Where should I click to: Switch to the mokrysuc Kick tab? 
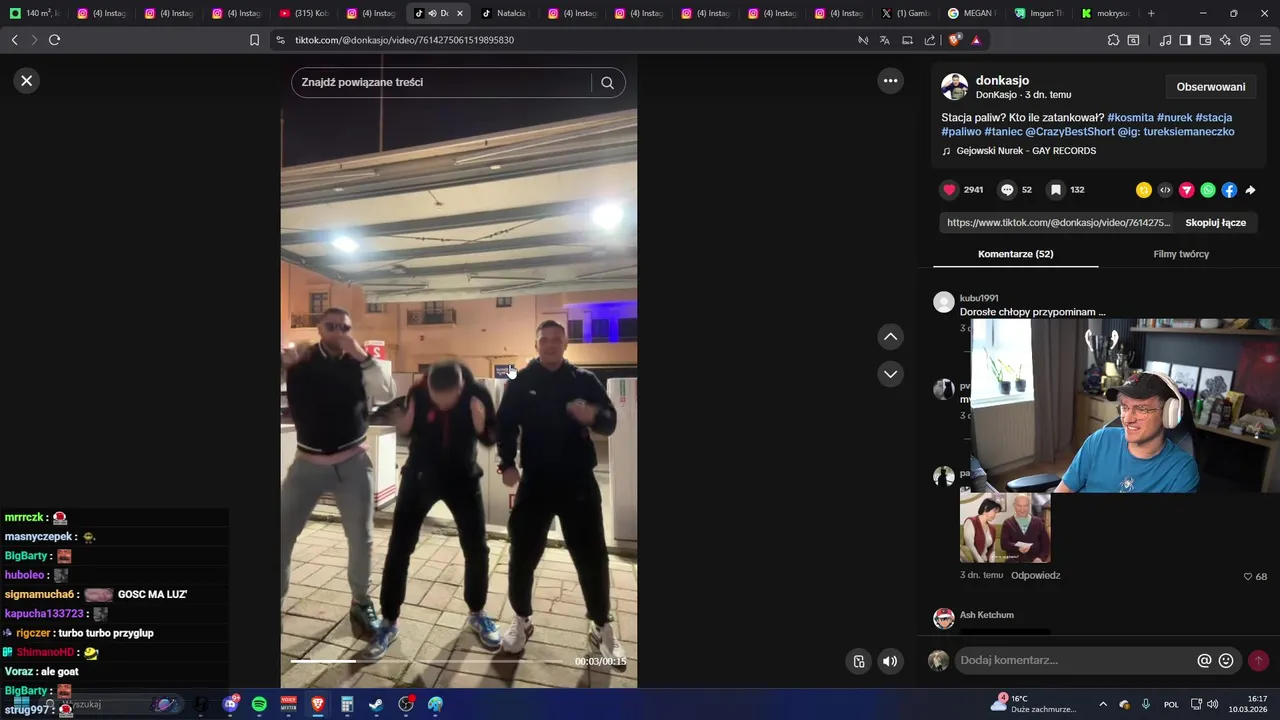1104,13
